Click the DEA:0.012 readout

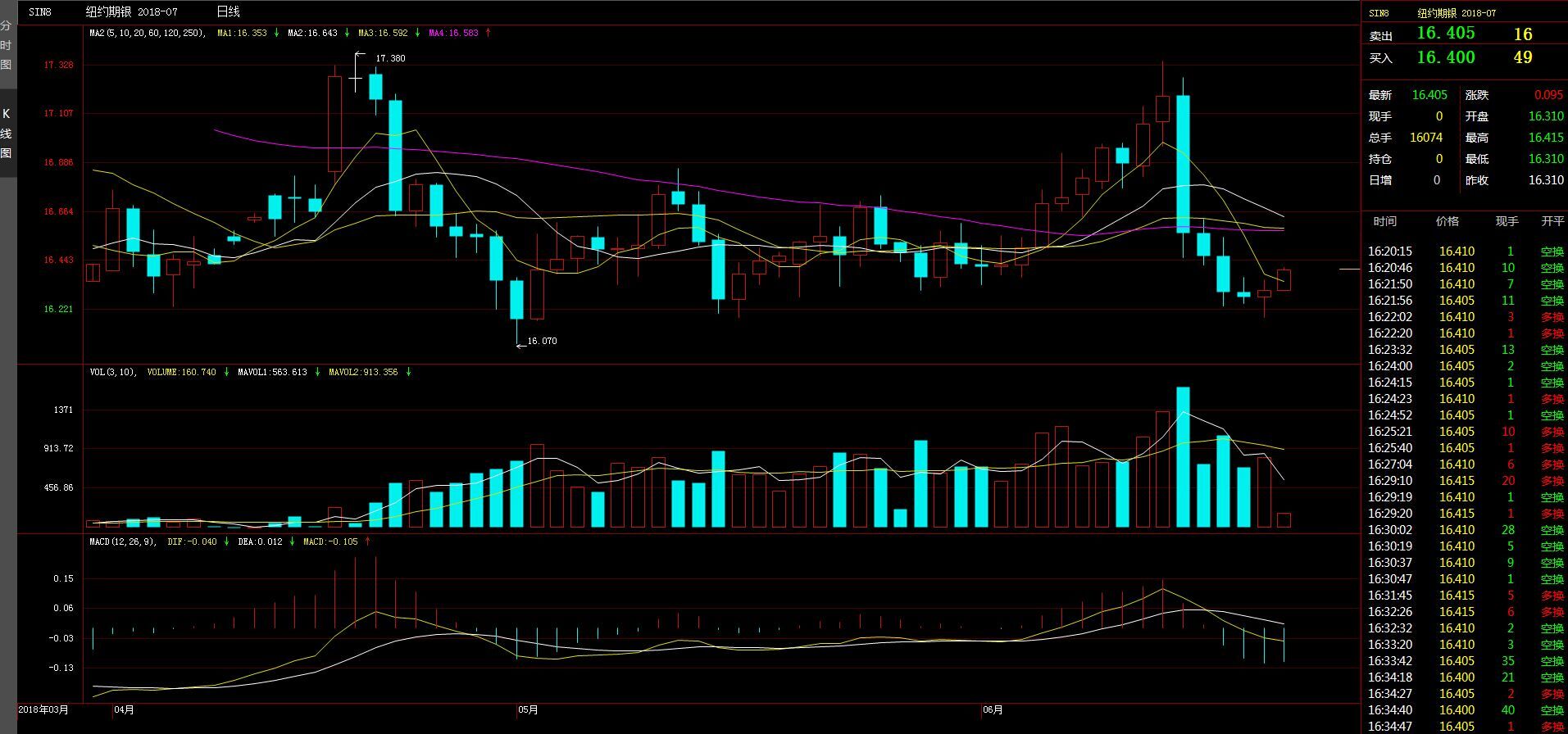(x=260, y=541)
